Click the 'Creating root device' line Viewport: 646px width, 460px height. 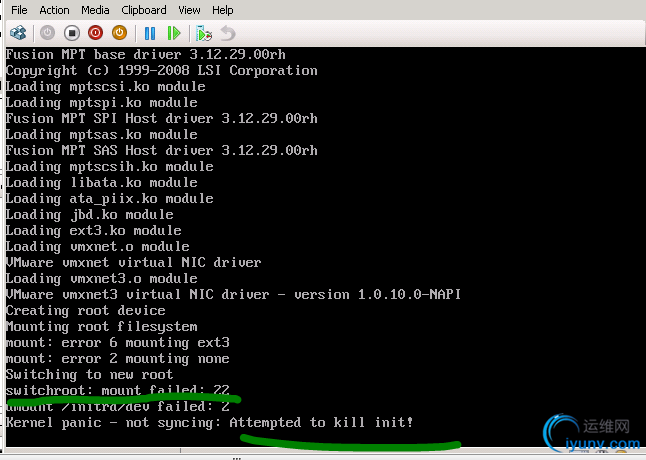[x=86, y=311]
